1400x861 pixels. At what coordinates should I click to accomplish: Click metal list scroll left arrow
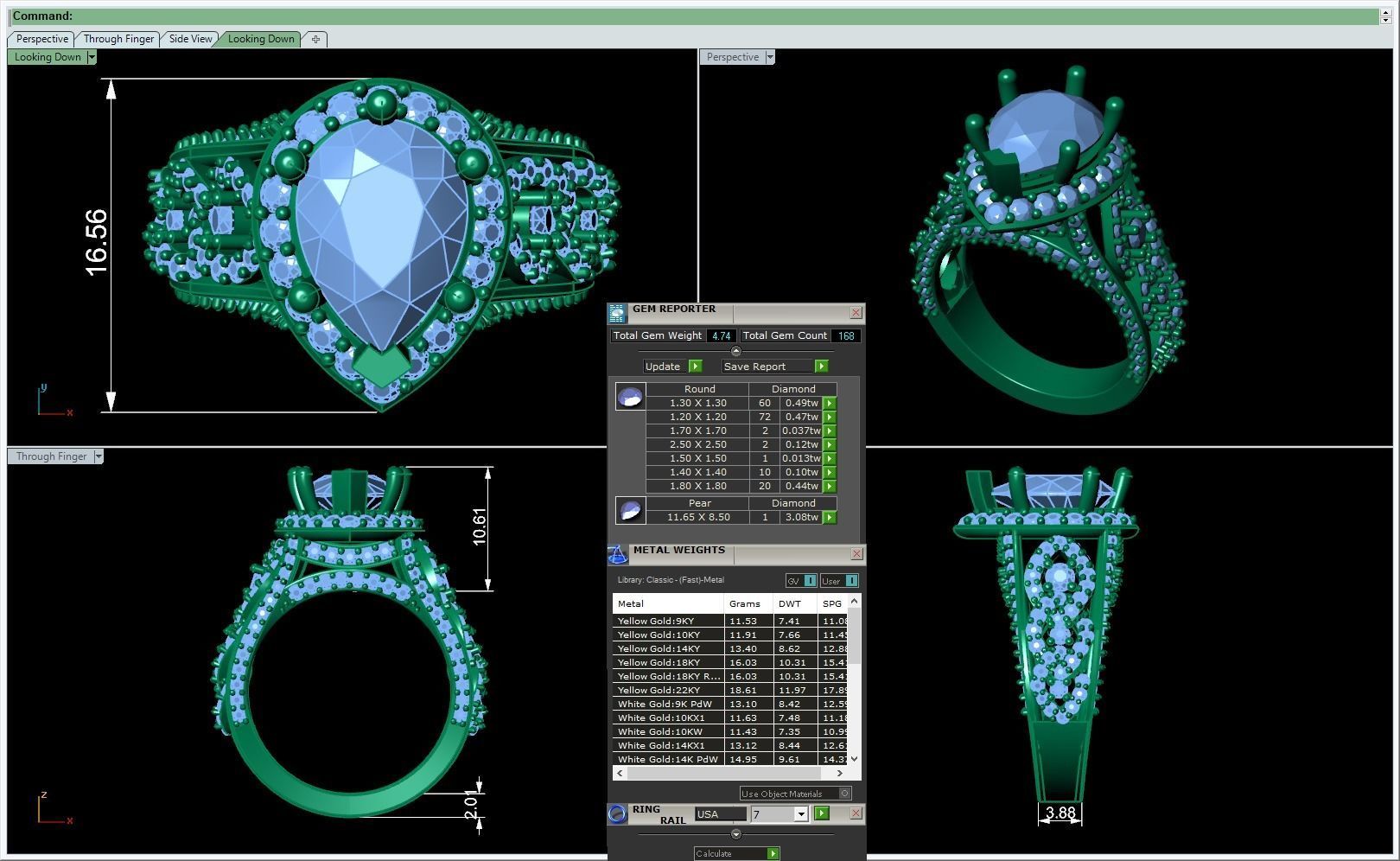(620, 773)
